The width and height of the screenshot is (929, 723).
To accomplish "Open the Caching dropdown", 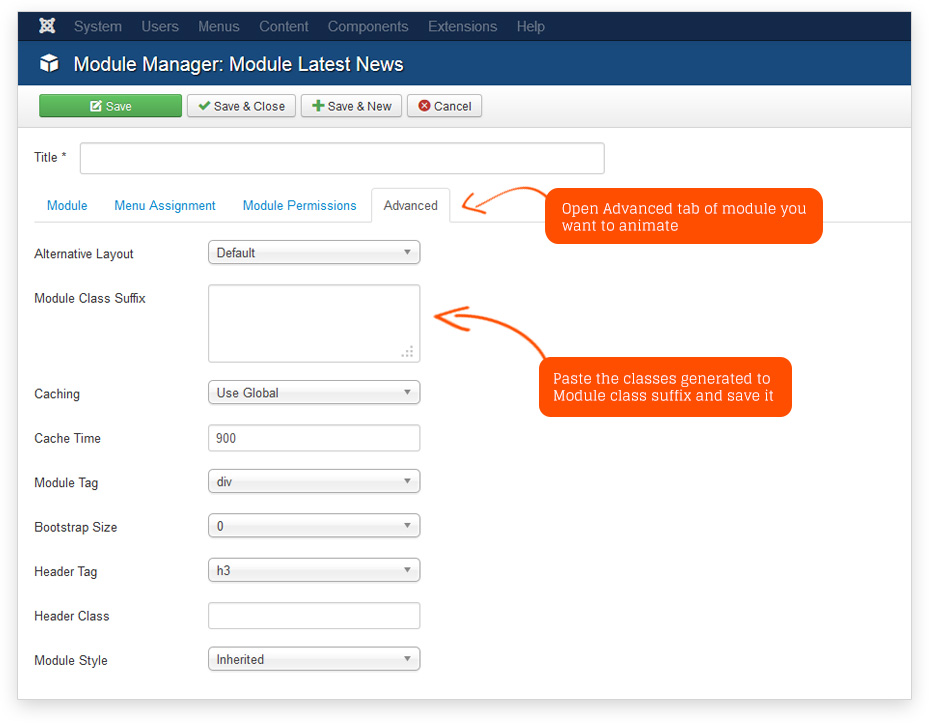I will pyautogui.click(x=314, y=393).
